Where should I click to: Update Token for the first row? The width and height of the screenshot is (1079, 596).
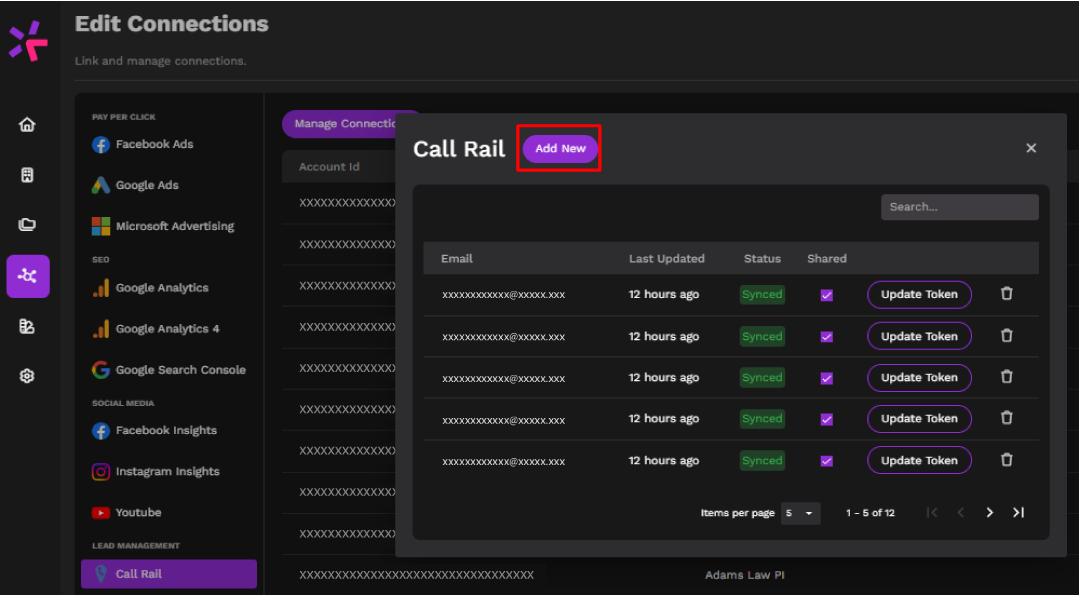coord(919,295)
